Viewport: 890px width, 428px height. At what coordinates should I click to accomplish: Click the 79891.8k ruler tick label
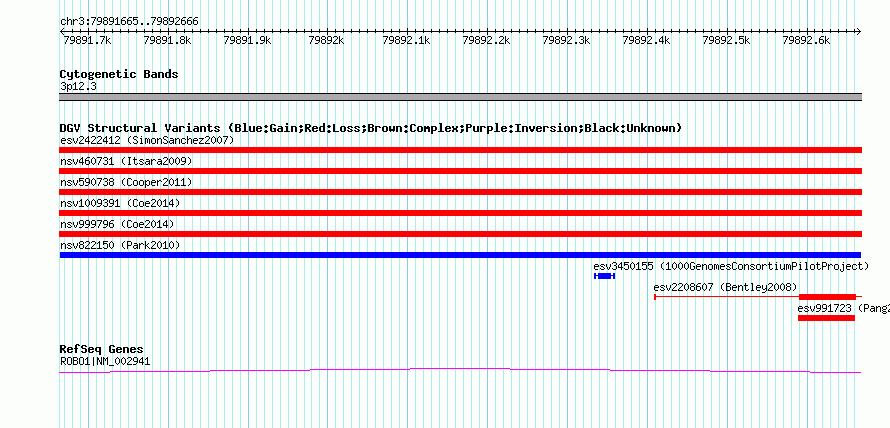coord(167,40)
